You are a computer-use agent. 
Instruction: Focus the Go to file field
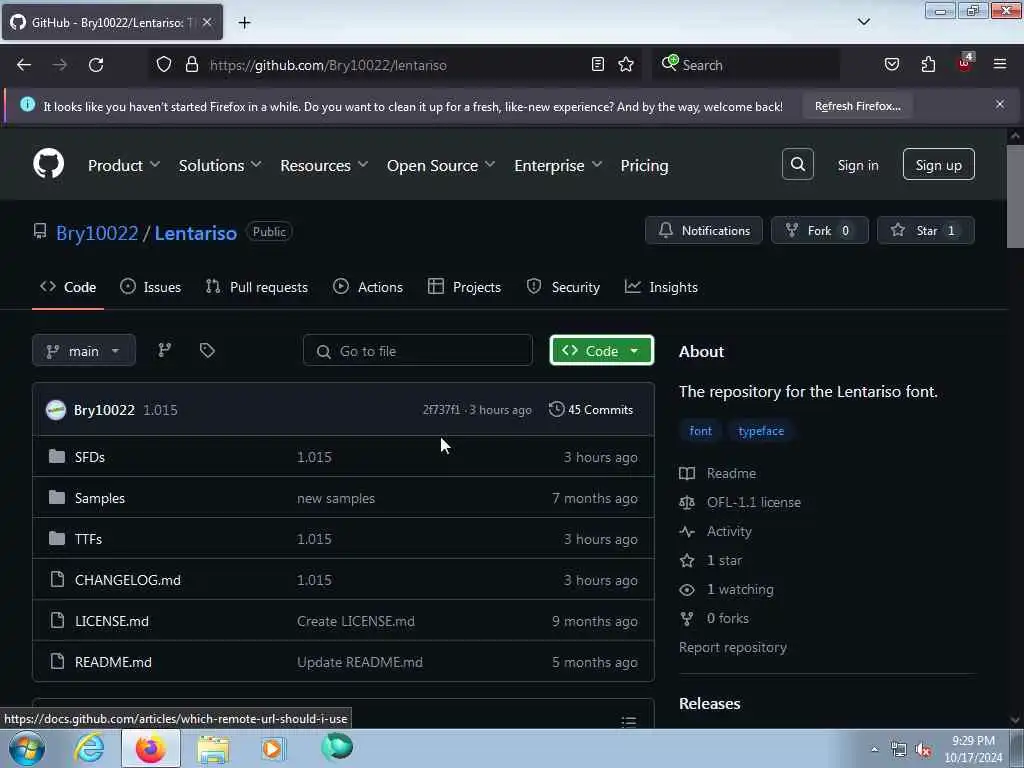click(418, 351)
